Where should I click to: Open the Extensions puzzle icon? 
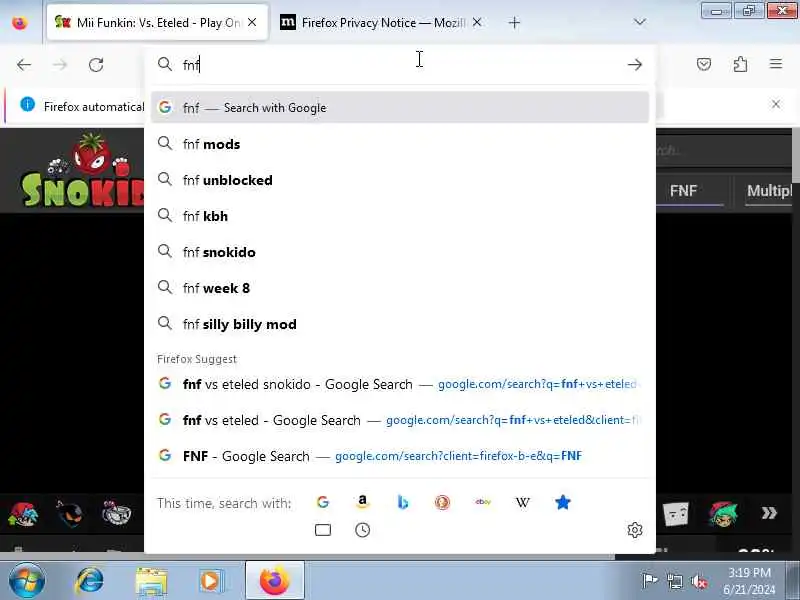point(740,64)
